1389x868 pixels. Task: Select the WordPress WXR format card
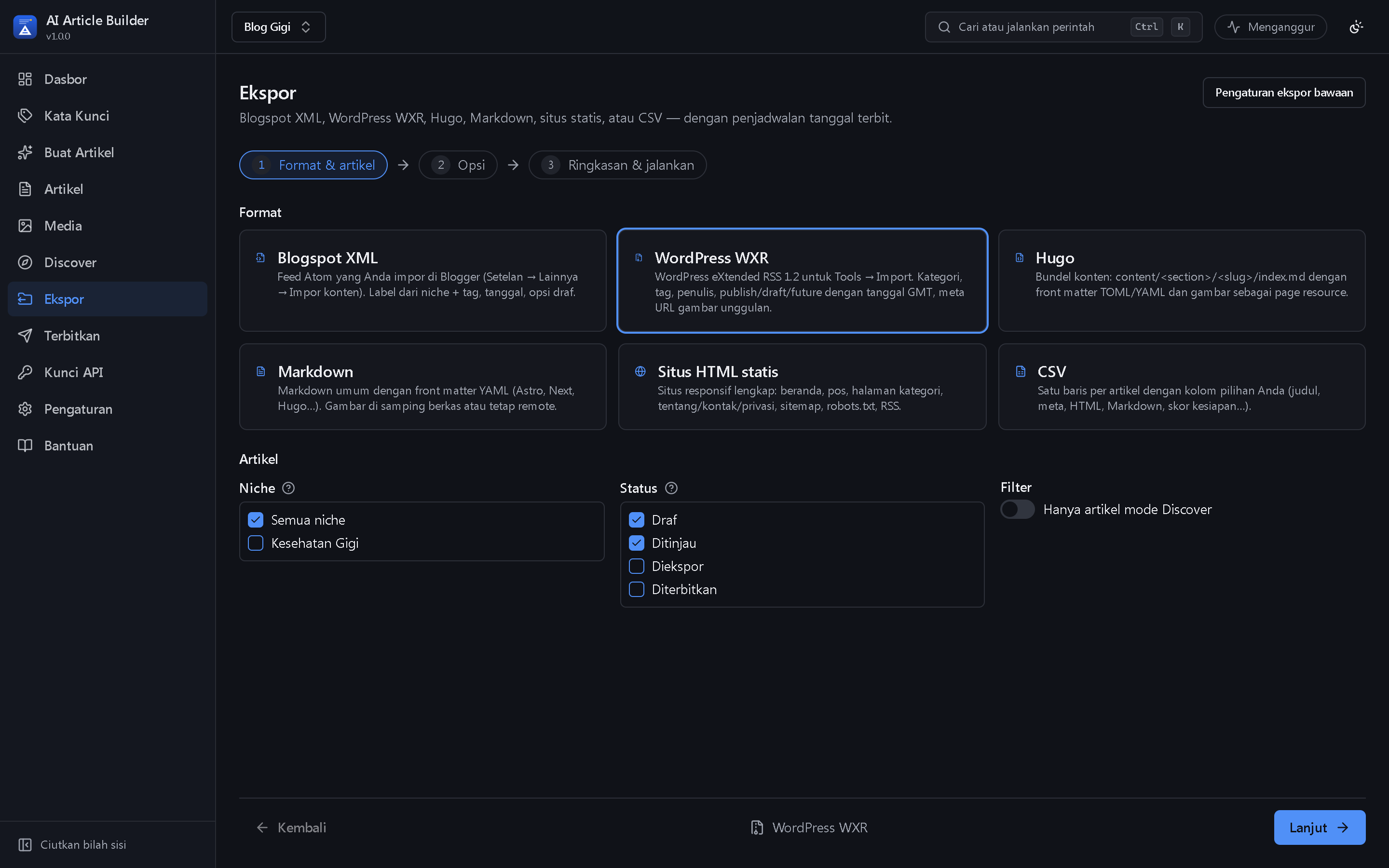coord(803,281)
